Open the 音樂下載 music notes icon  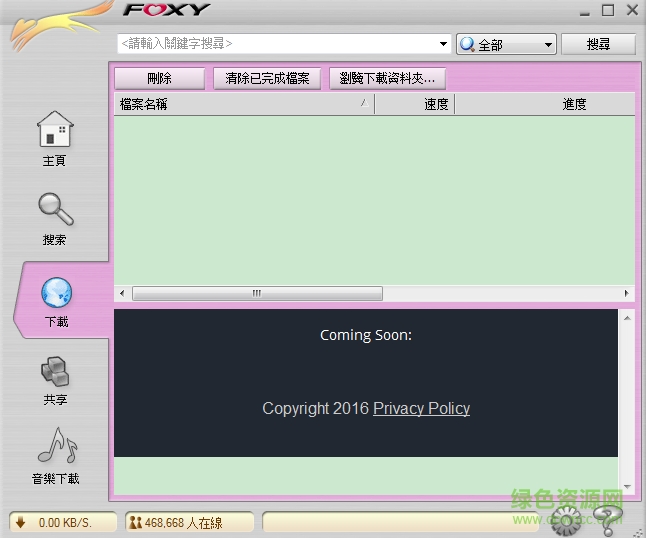[x=55, y=447]
